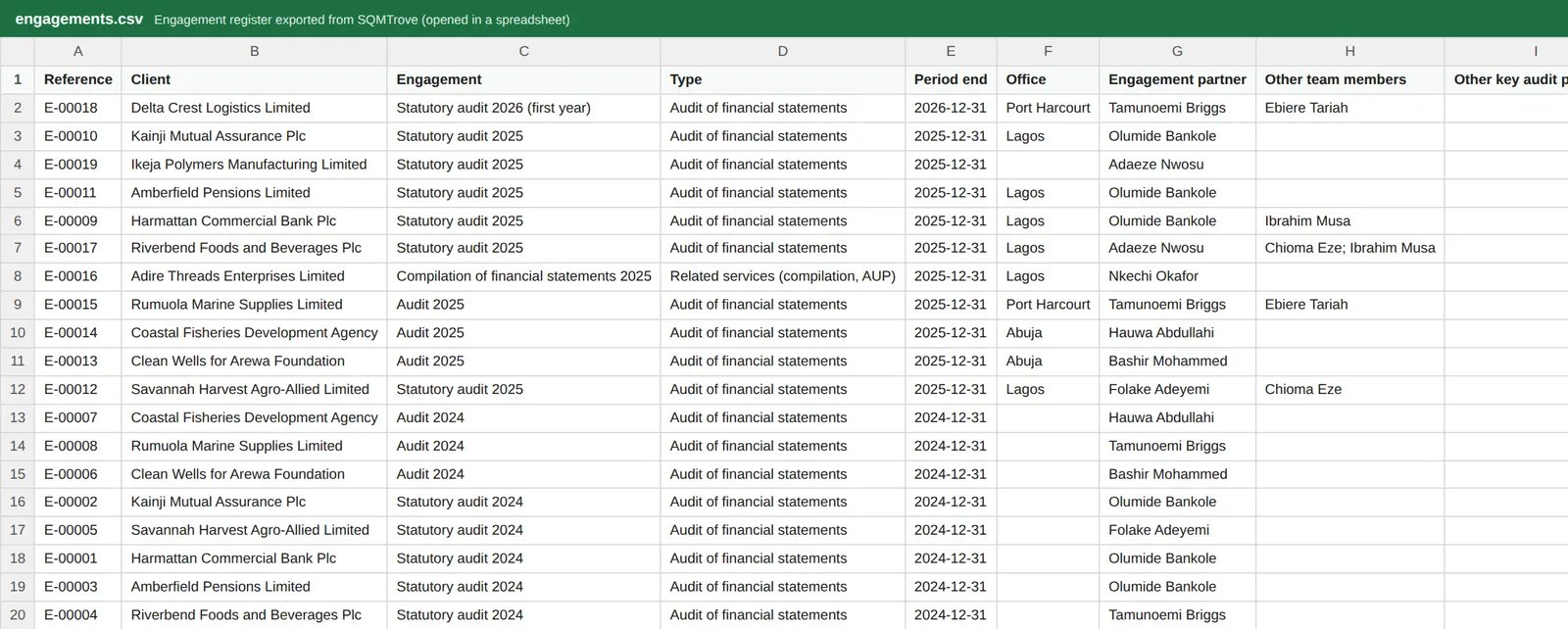Select row 8 header number

pos(18,276)
